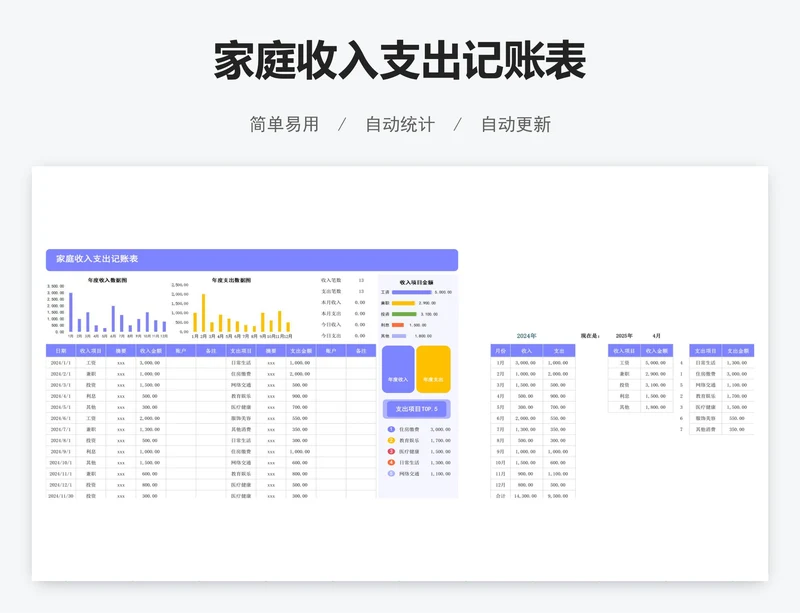Click the purple 家庭收入支出记账表 banner
Image resolution: width=800 pixels, height=613 pixels.
coord(252,260)
